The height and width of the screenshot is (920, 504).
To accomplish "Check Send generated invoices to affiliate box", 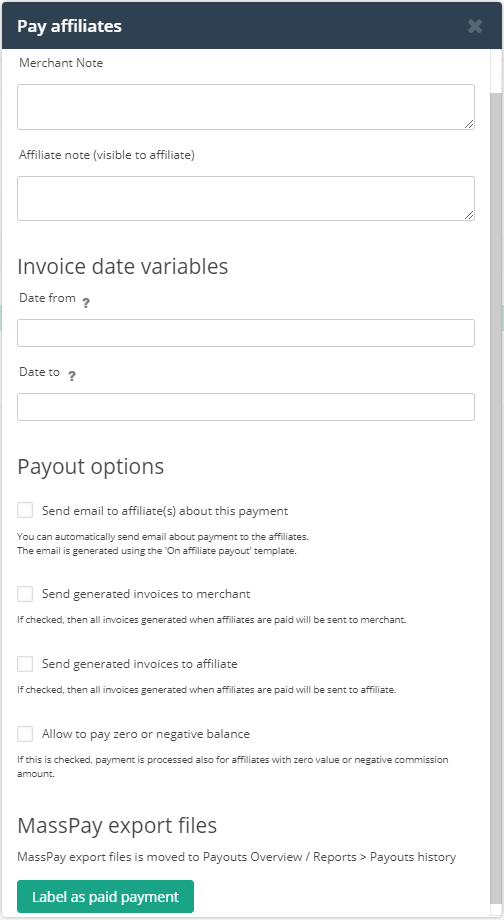I will (25, 664).
